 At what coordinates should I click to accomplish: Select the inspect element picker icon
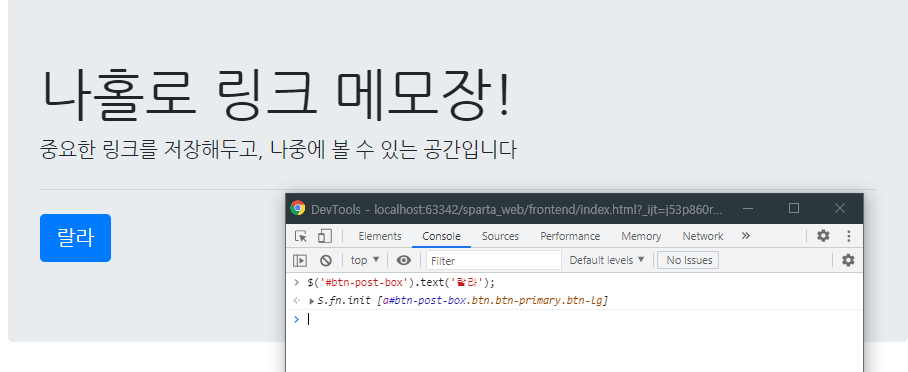point(301,236)
